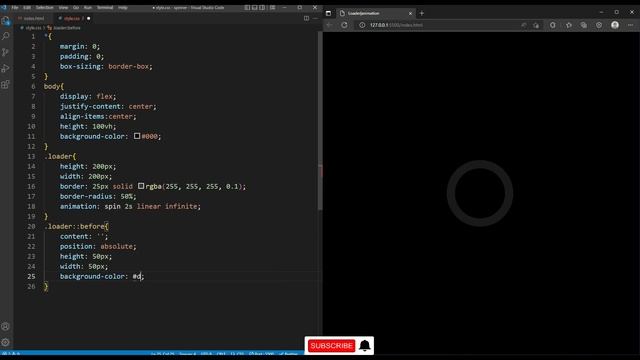Click Prettier in the status bar

pos(289,354)
